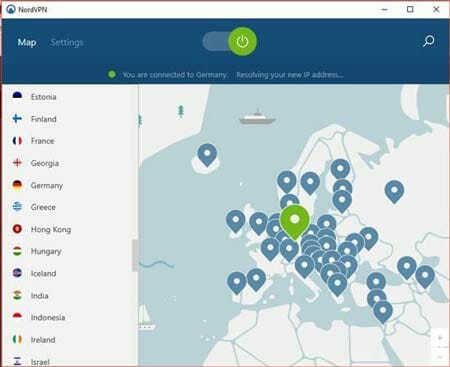This screenshot has width=450, height=367.
Task: Click the Finland flag icon
Action: coord(17,119)
